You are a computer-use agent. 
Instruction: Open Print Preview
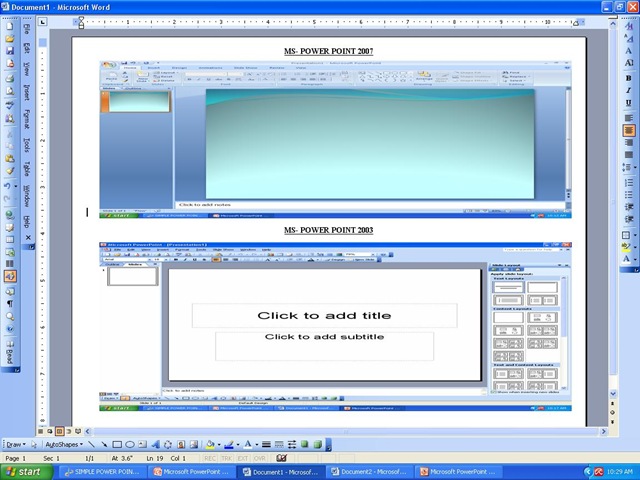pyautogui.click(x=9, y=91)
